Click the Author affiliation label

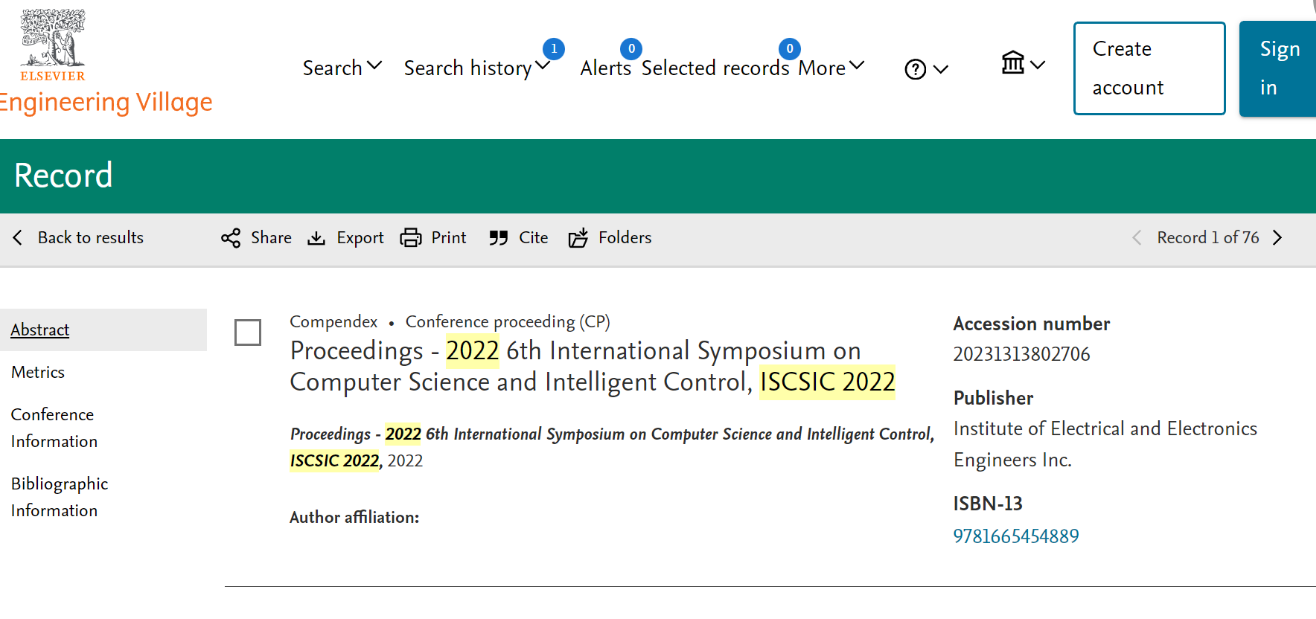click(x=354, y=517)
